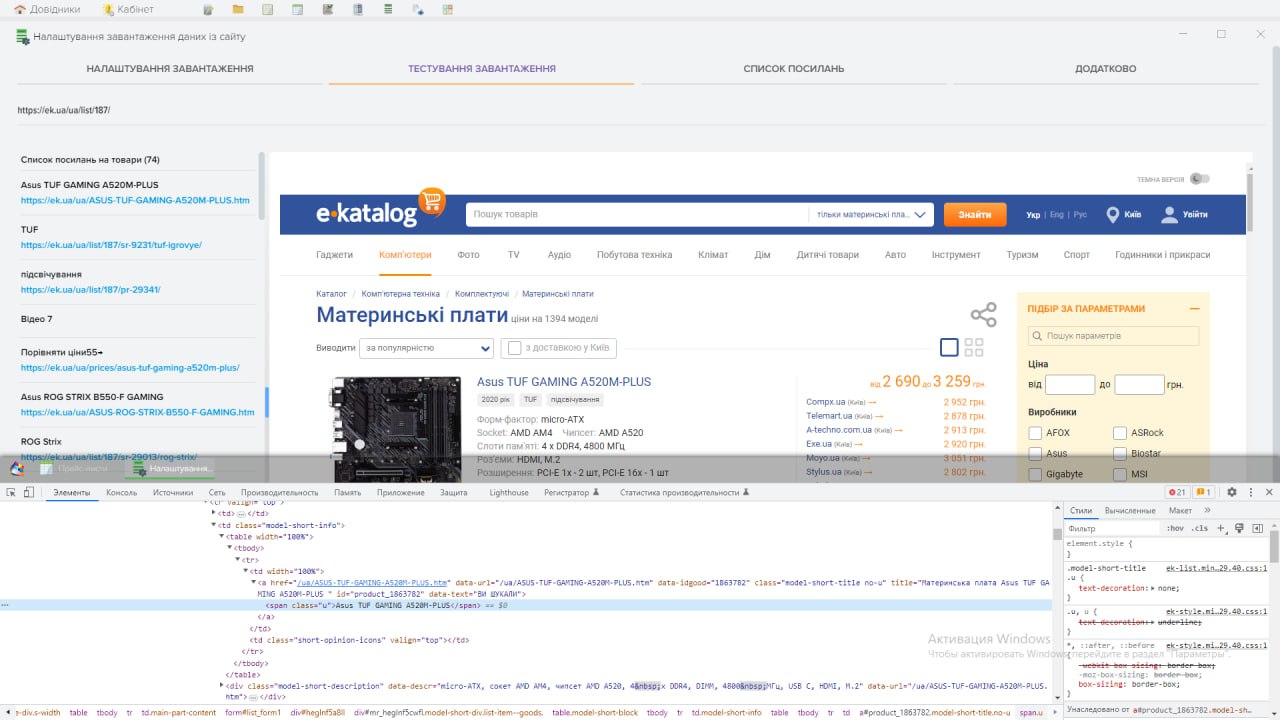
Task: Expand more DevTools styles tabs chevron
Action: 1207,510
